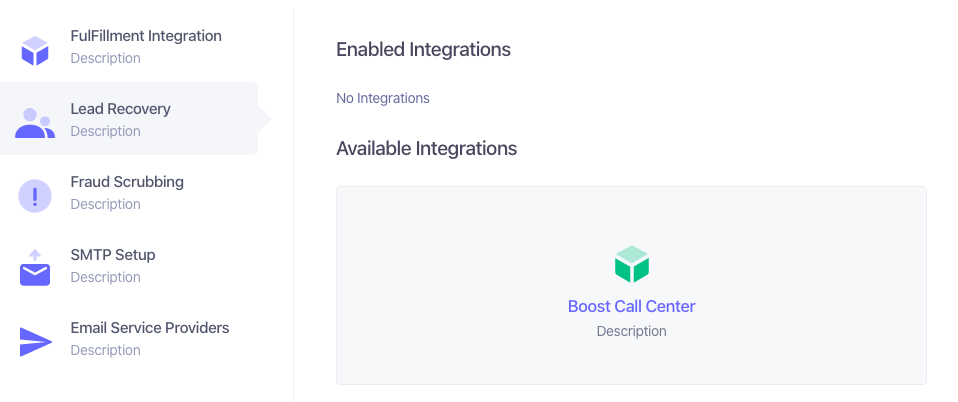Click Description under Boost Call Center
Viewport: 958px width, 402px height.
tap(631, 331)
